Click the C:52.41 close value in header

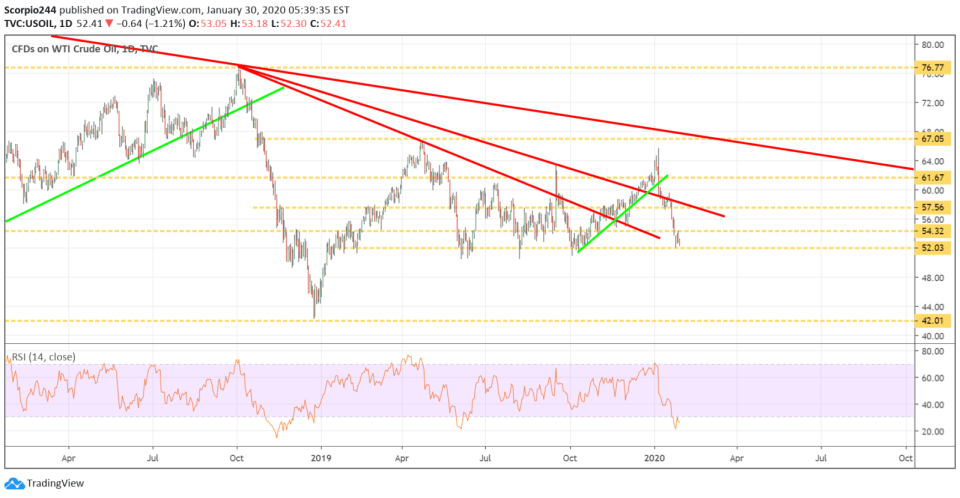tap(326, 23)
